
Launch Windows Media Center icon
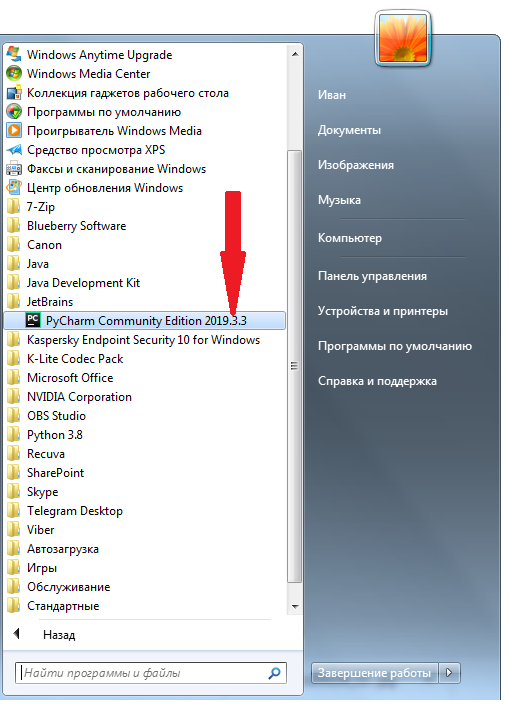14,73
